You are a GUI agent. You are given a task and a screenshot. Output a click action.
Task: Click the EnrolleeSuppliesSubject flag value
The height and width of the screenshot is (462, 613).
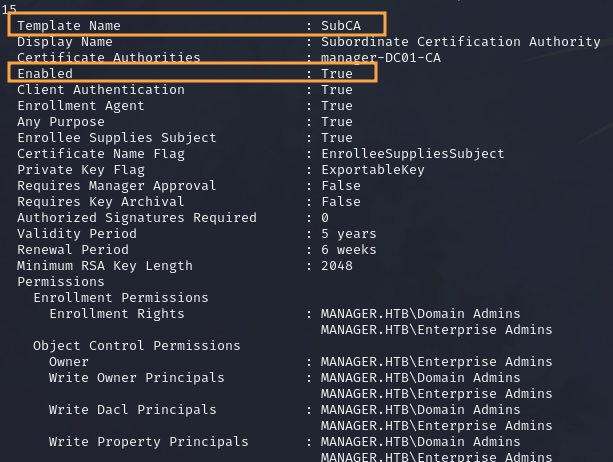(x=413, y=154)
